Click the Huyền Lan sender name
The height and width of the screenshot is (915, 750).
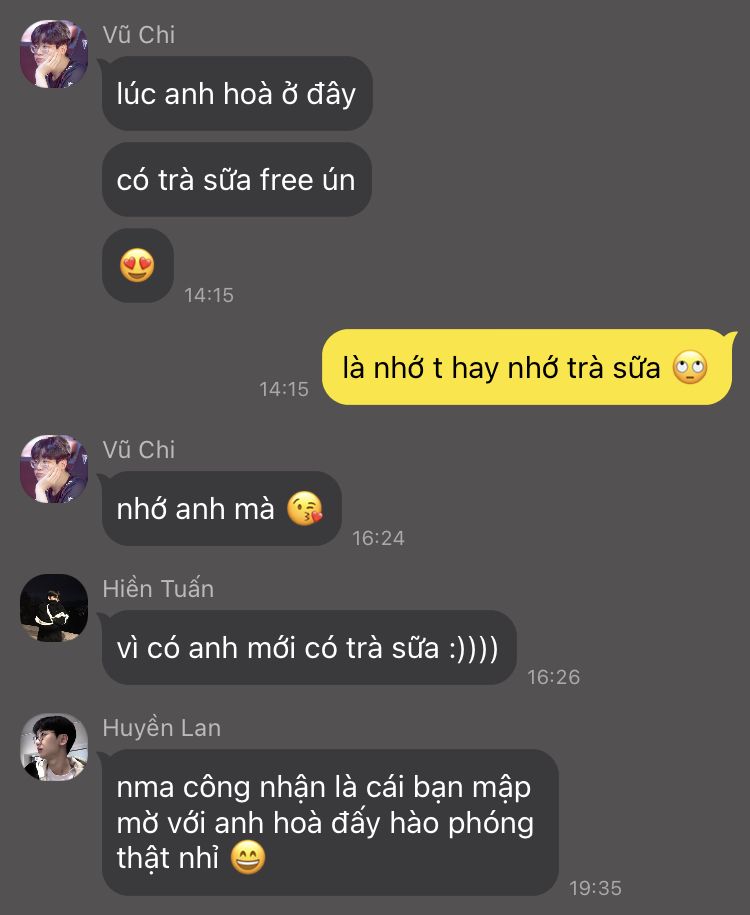162,728
